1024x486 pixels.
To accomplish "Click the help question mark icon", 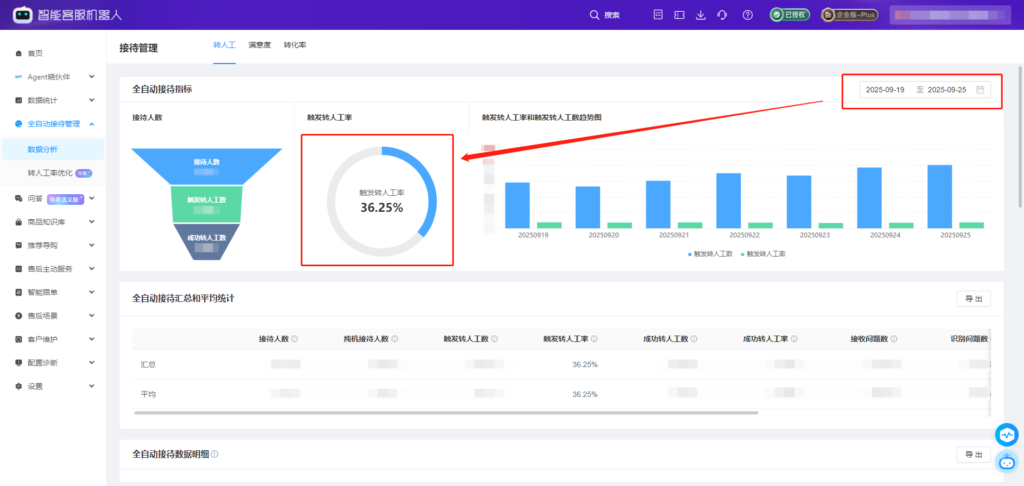I will tap(747, 15).
